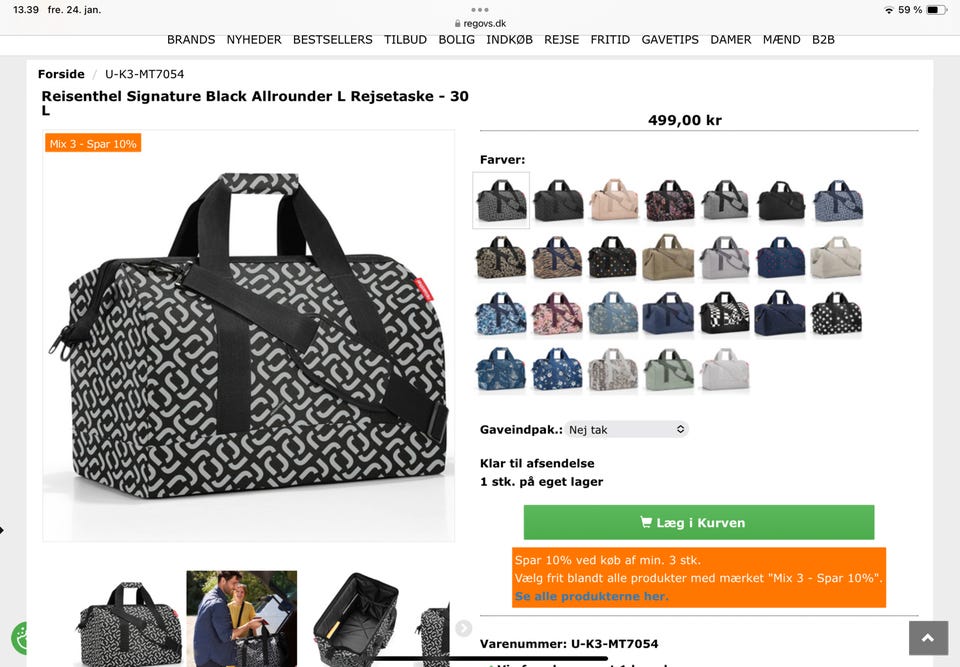Go to the TILBUD menu item

[405, 40]
